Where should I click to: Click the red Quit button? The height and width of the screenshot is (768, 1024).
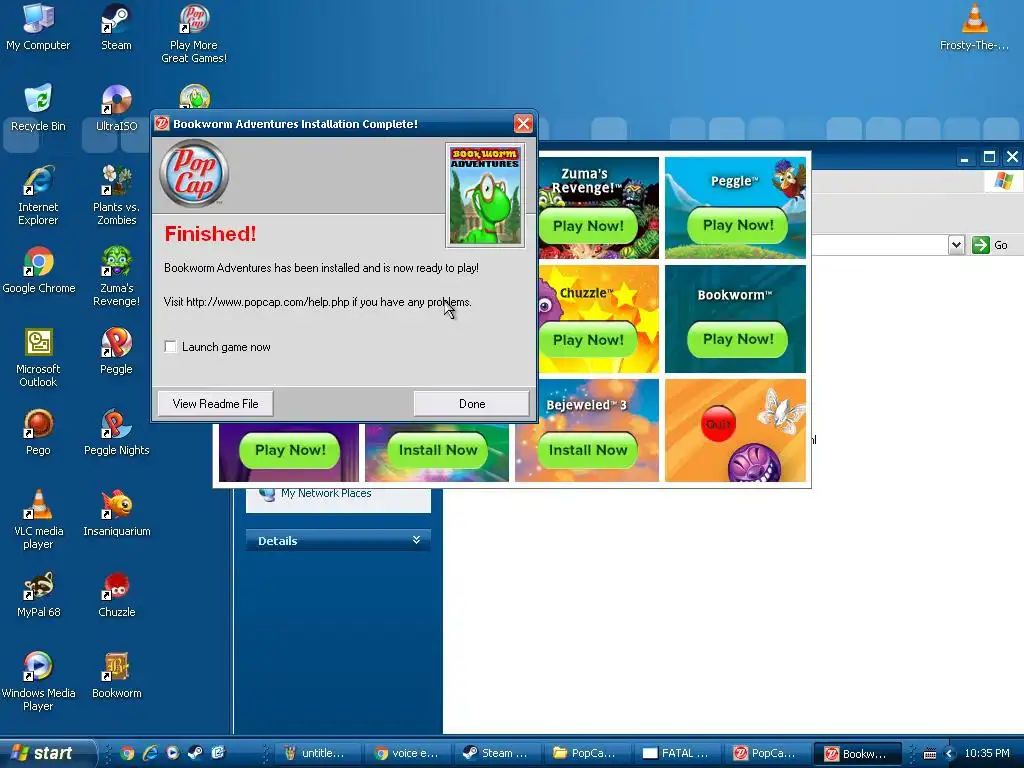pos(718,424)
